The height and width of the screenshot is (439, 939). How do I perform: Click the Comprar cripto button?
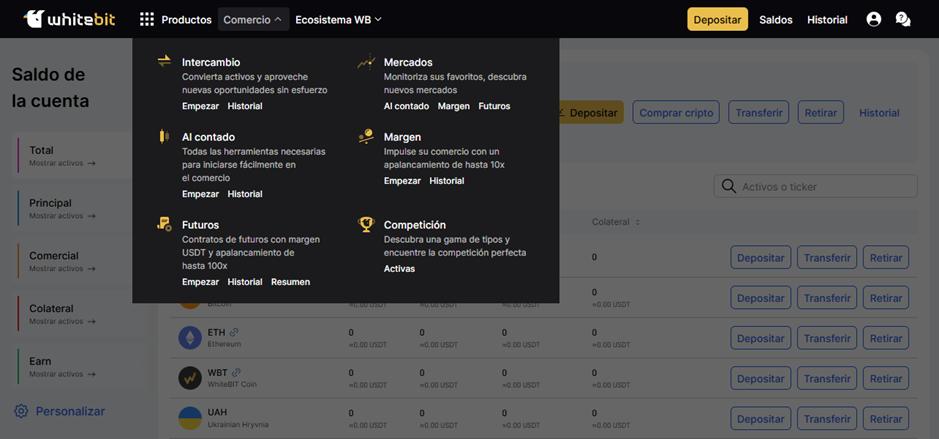pos(676,113)
